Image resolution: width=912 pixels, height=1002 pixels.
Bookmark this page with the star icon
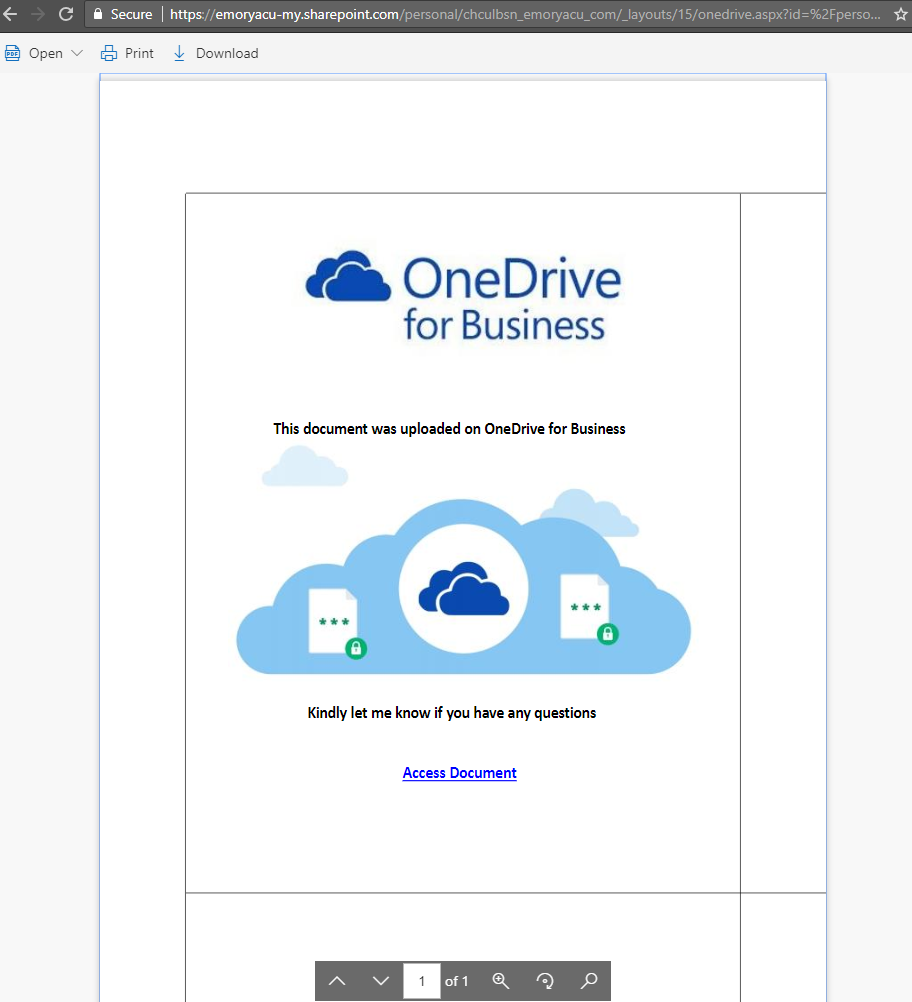901,14
